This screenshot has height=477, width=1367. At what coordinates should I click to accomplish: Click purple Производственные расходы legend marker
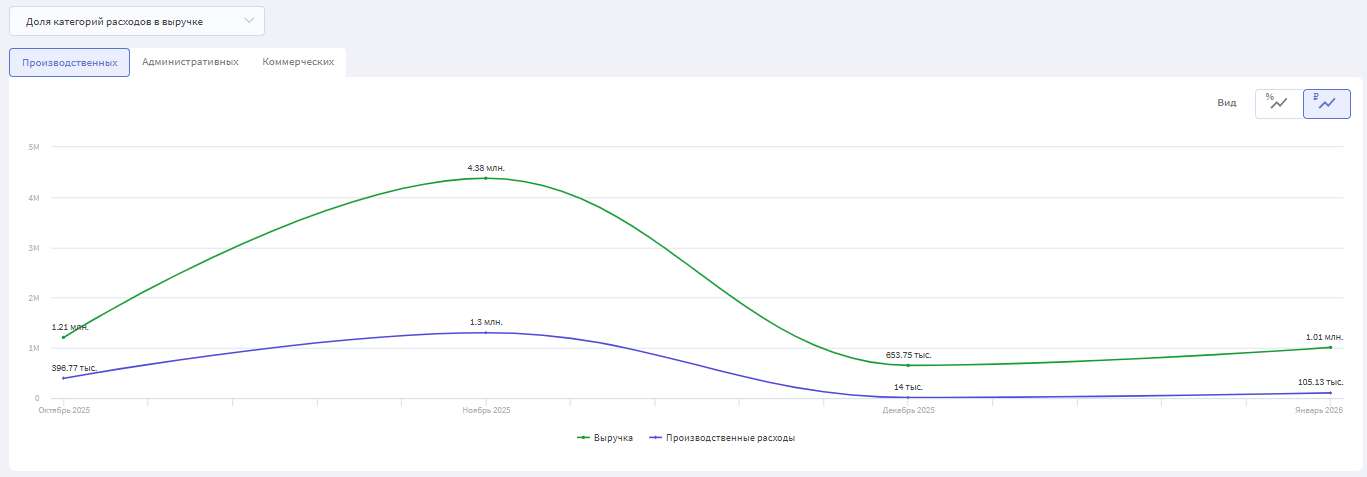pos(655,438)
